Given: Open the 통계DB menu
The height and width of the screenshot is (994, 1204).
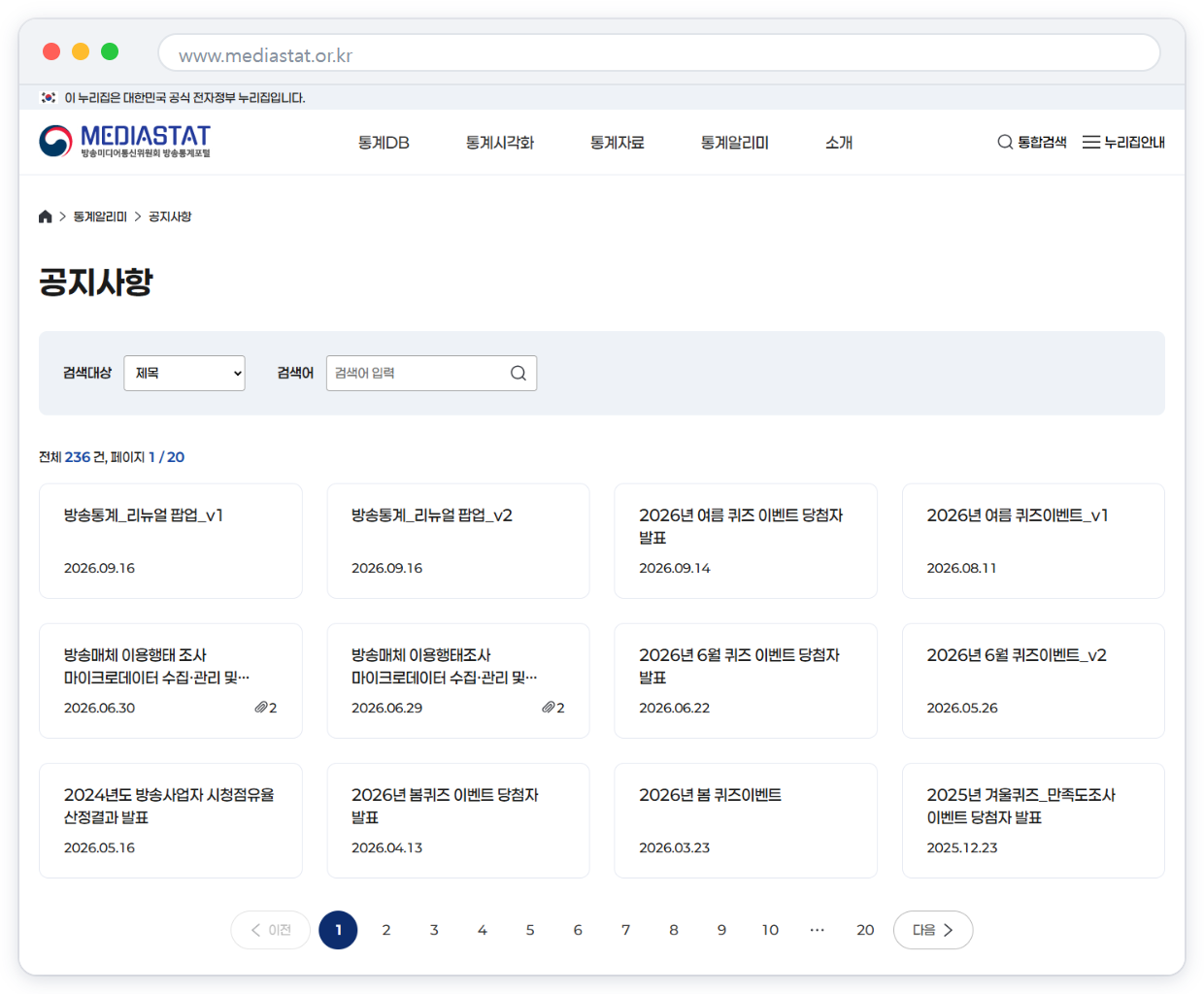Looking at the screenshot, I should (x=384, y=143).
